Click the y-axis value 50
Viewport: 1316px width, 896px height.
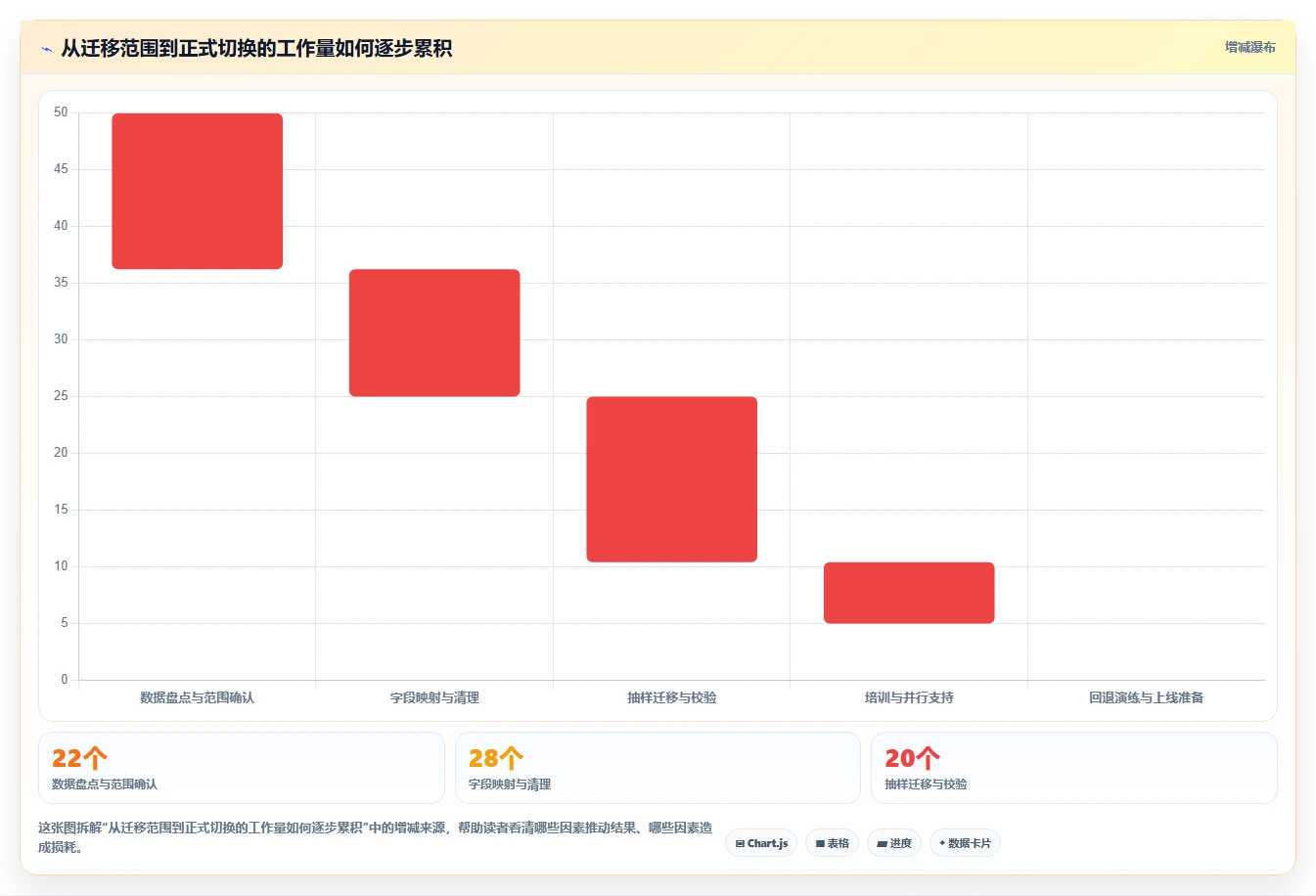click(x=61, y=112)
